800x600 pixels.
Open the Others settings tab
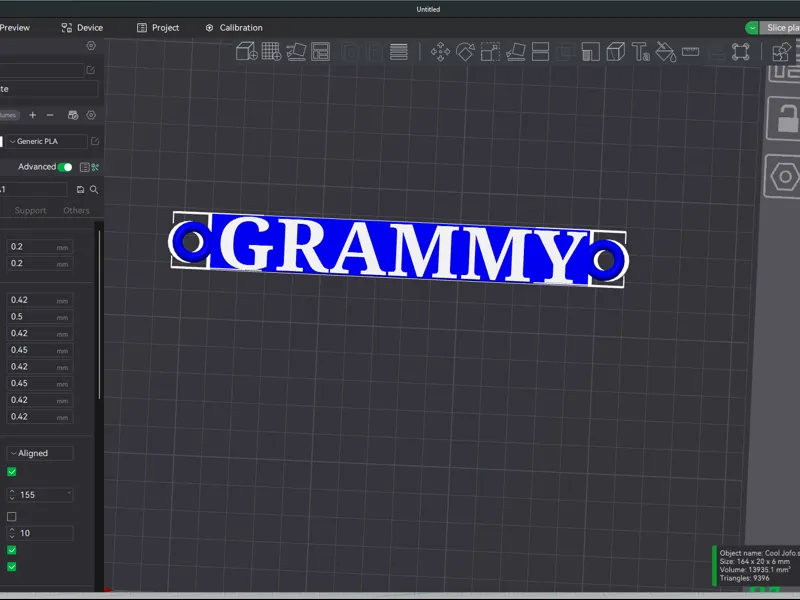[76, 210]
